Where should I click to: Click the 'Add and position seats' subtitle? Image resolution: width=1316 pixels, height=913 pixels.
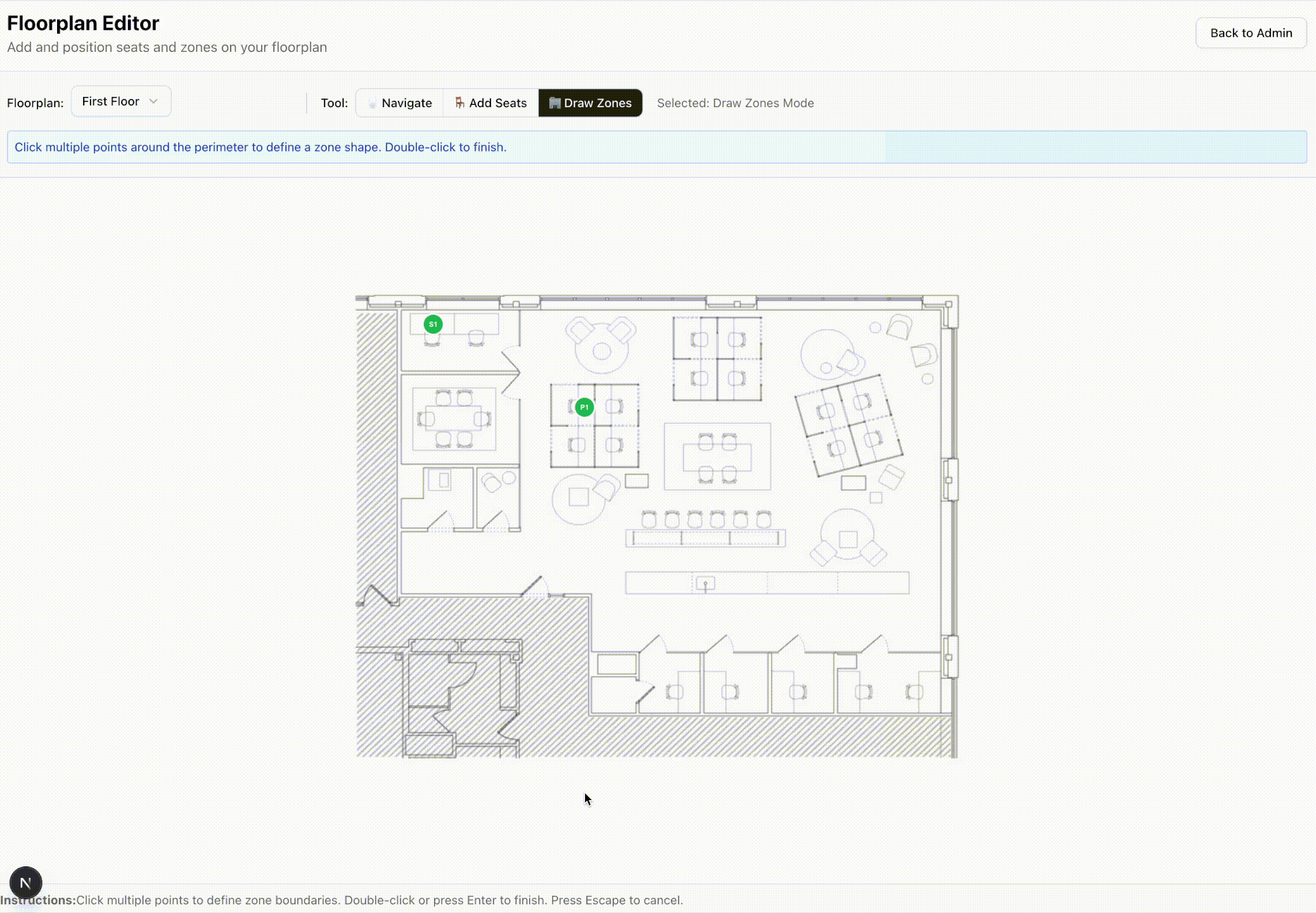coord(167,47)
